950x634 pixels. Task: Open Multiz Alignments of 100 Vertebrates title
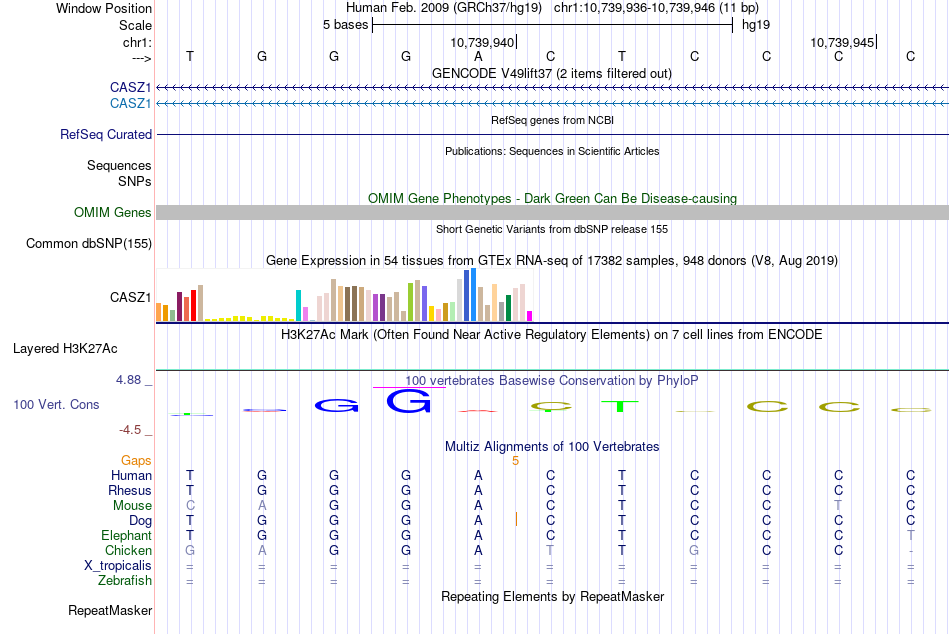point(552,447)
